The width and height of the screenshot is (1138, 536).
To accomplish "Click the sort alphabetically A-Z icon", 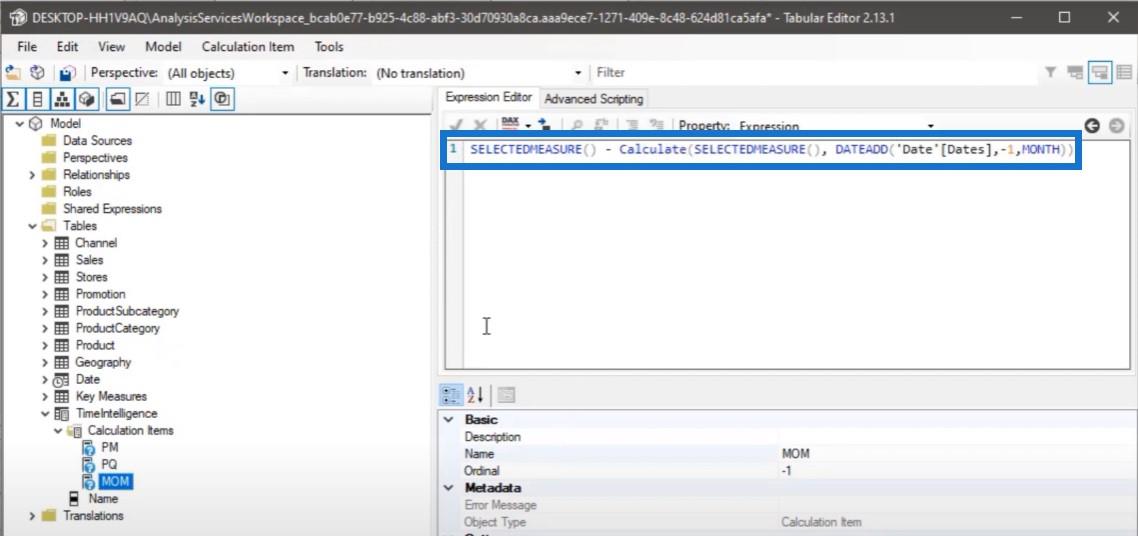I will 197,99.
